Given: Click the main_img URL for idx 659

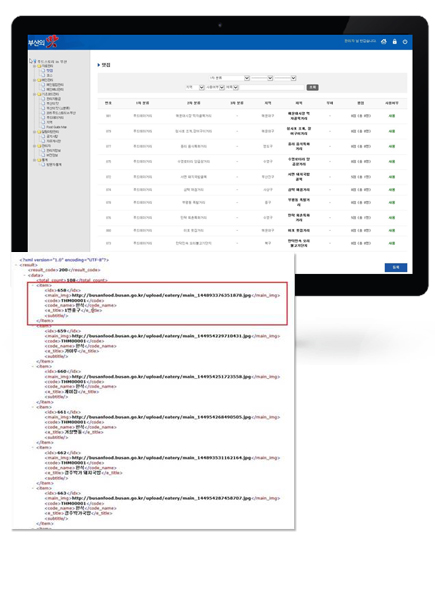Looking at the screenshot, I should 161,336.
